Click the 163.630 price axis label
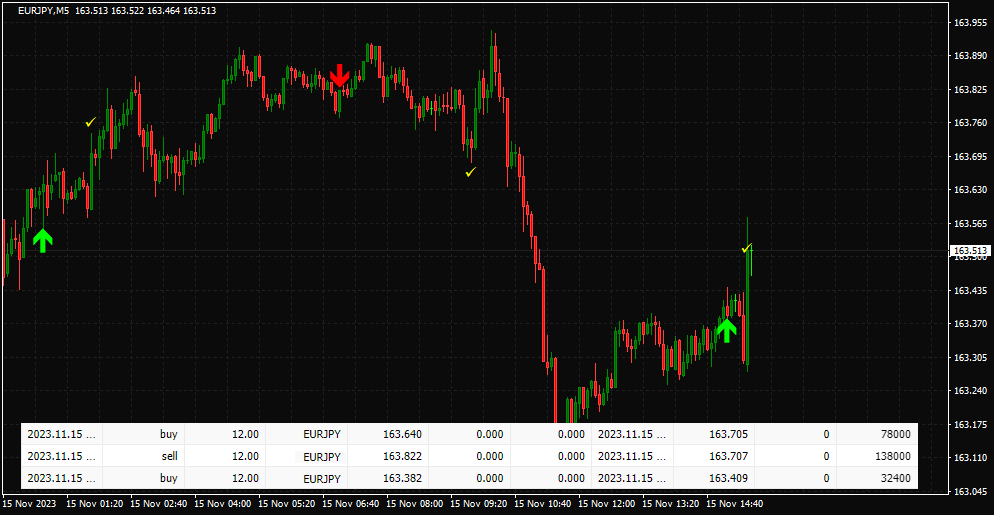Screen dimensions: 994x515 point(969,190)
